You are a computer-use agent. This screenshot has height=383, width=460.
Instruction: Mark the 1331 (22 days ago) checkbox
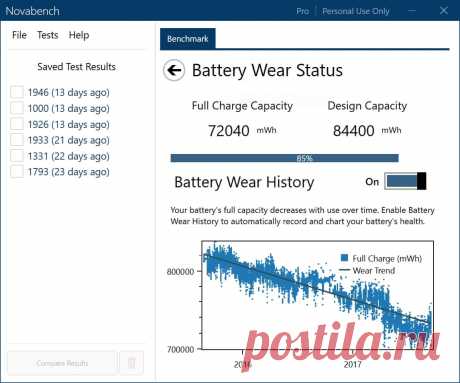tap(17, 156)
